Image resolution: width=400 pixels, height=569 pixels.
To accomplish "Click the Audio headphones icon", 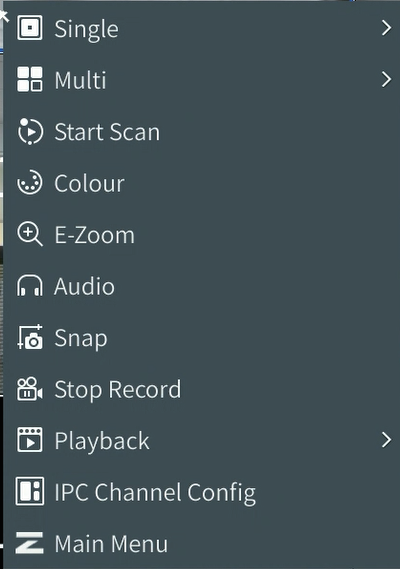I will pyautogui.click(x=30, y=286).
